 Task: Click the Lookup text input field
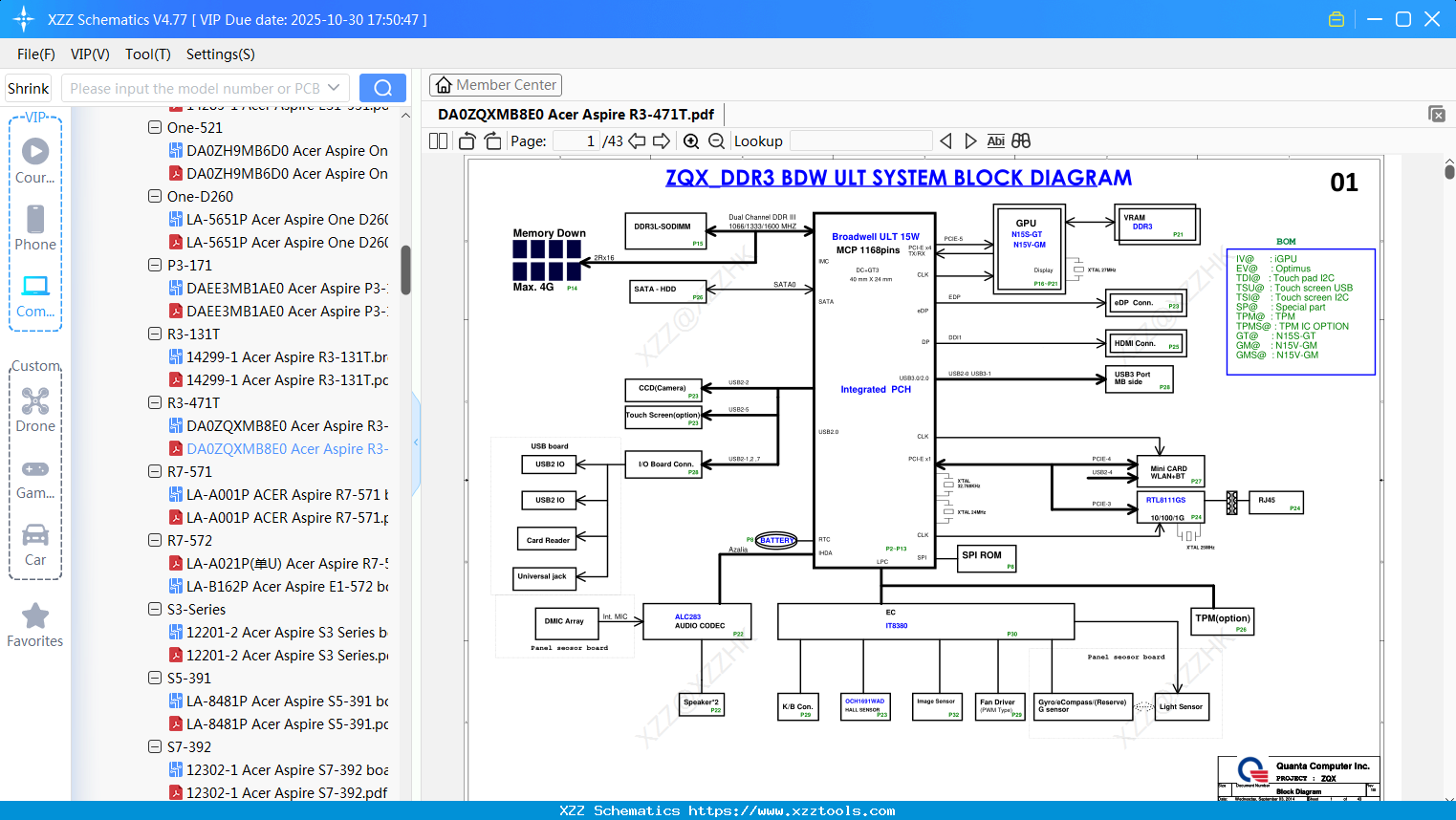[x=860, y=141]
